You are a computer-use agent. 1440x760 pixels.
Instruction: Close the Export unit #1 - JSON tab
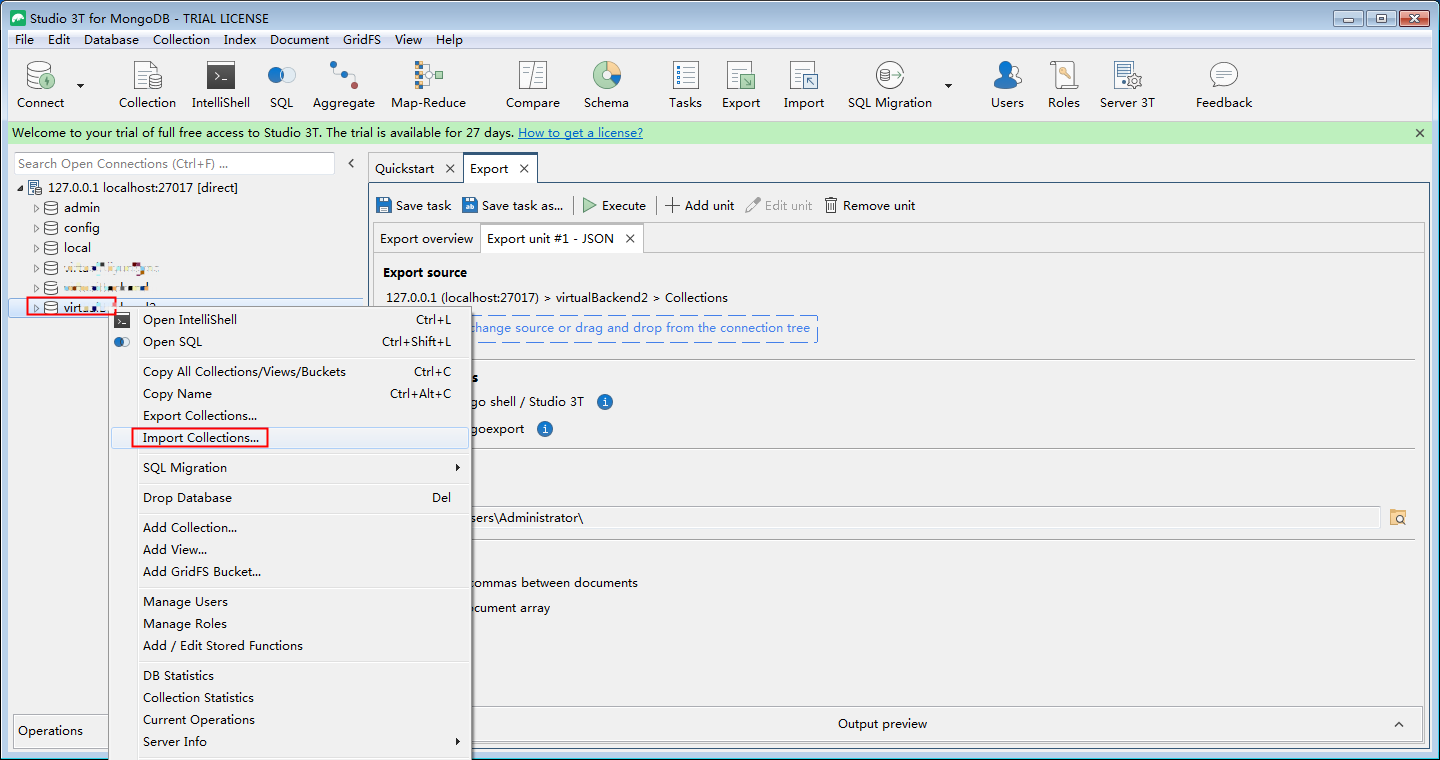(x=630, y=239)
